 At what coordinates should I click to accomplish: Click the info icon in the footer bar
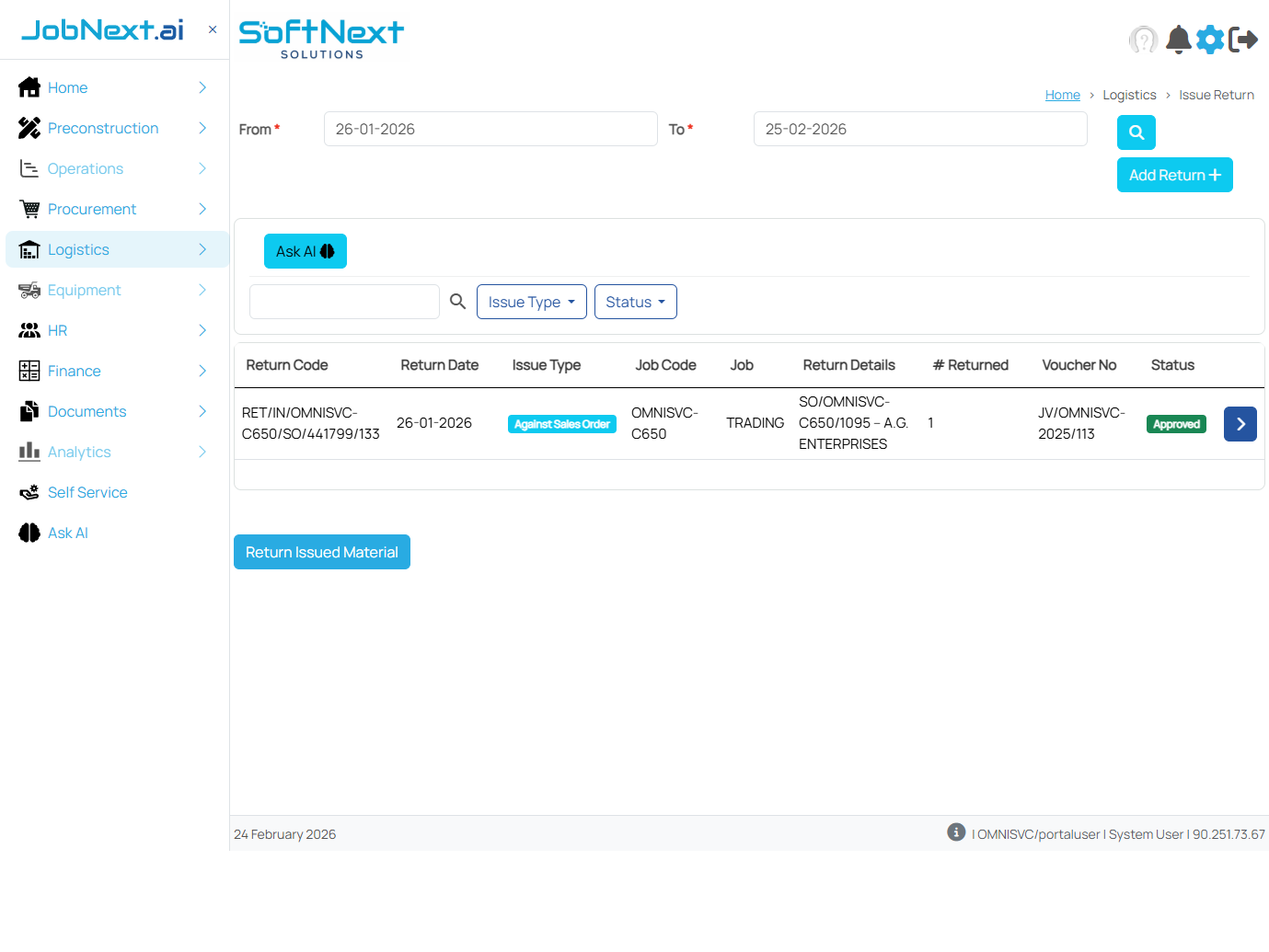click(x=956, y=832)
